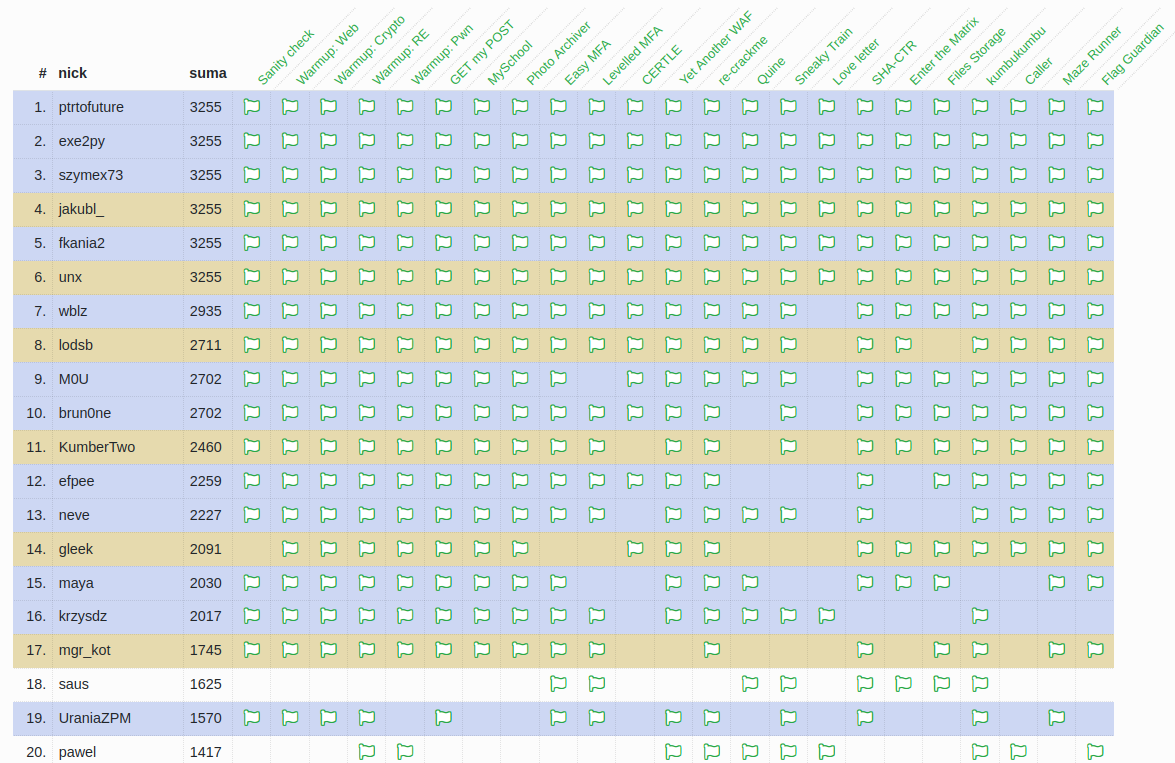Click UraniaZPM's Maze Runner flag

click(1057, 718)
